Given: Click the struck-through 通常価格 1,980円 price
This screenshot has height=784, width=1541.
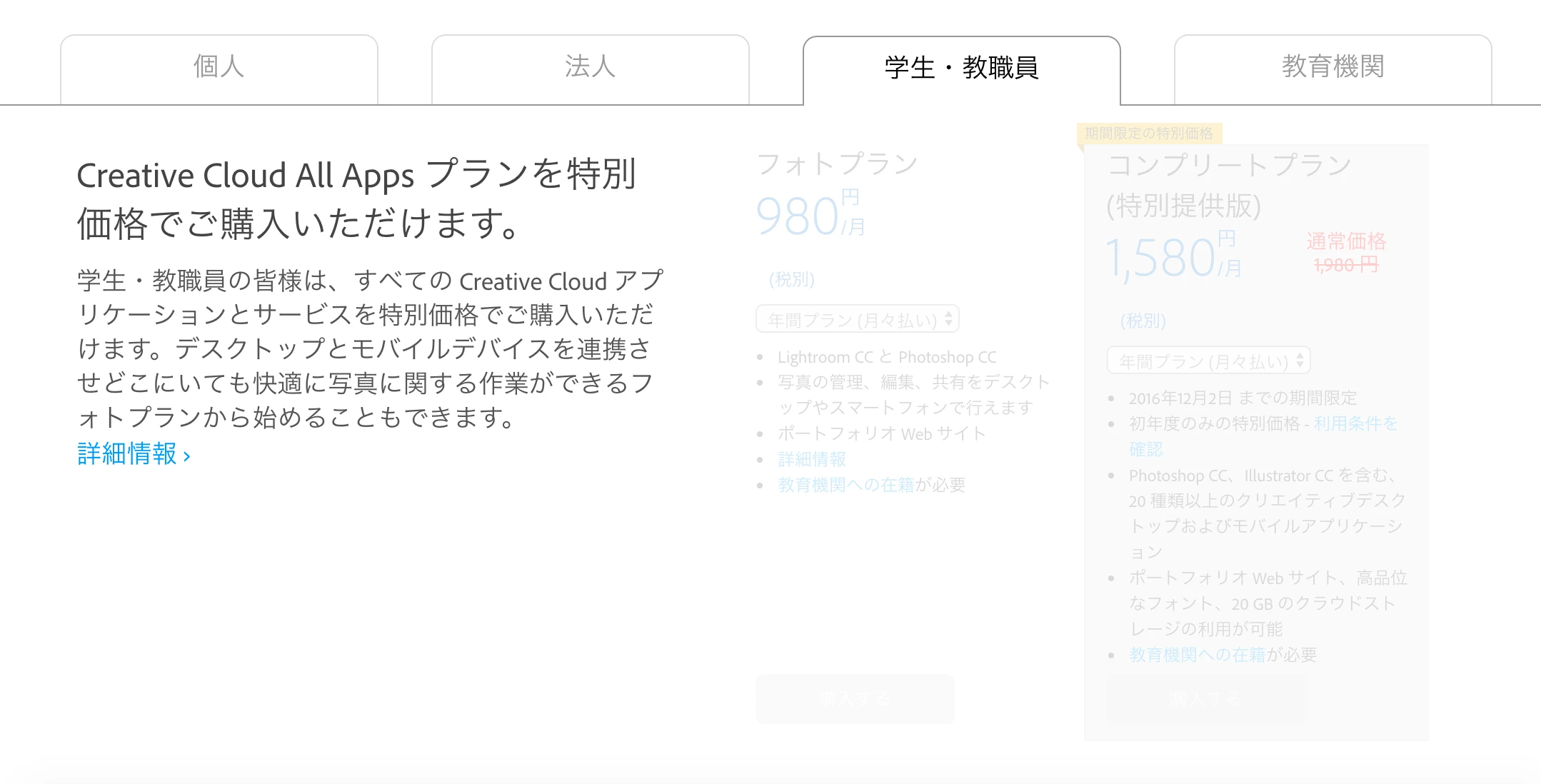Looking at the screenshot, I should [1345, 265].
